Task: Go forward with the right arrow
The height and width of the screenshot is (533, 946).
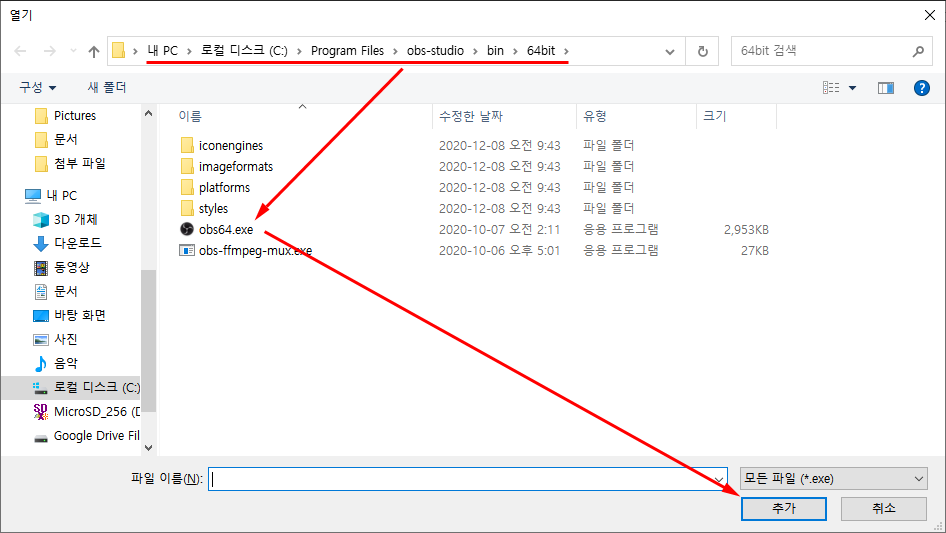Action: (50, 51)
